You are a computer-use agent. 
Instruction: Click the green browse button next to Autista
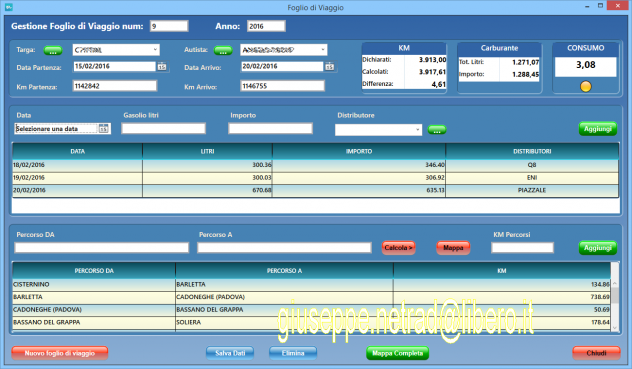[223, 50]
